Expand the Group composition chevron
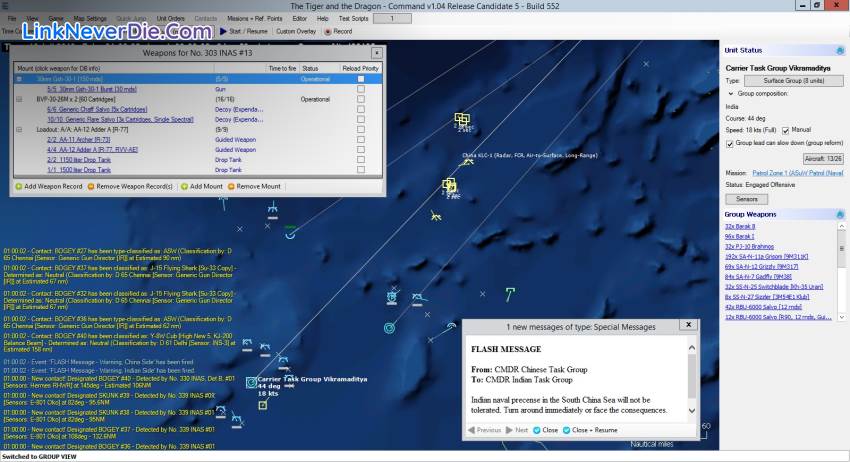This screenshot has height=462, width=850. pos(731,94)
